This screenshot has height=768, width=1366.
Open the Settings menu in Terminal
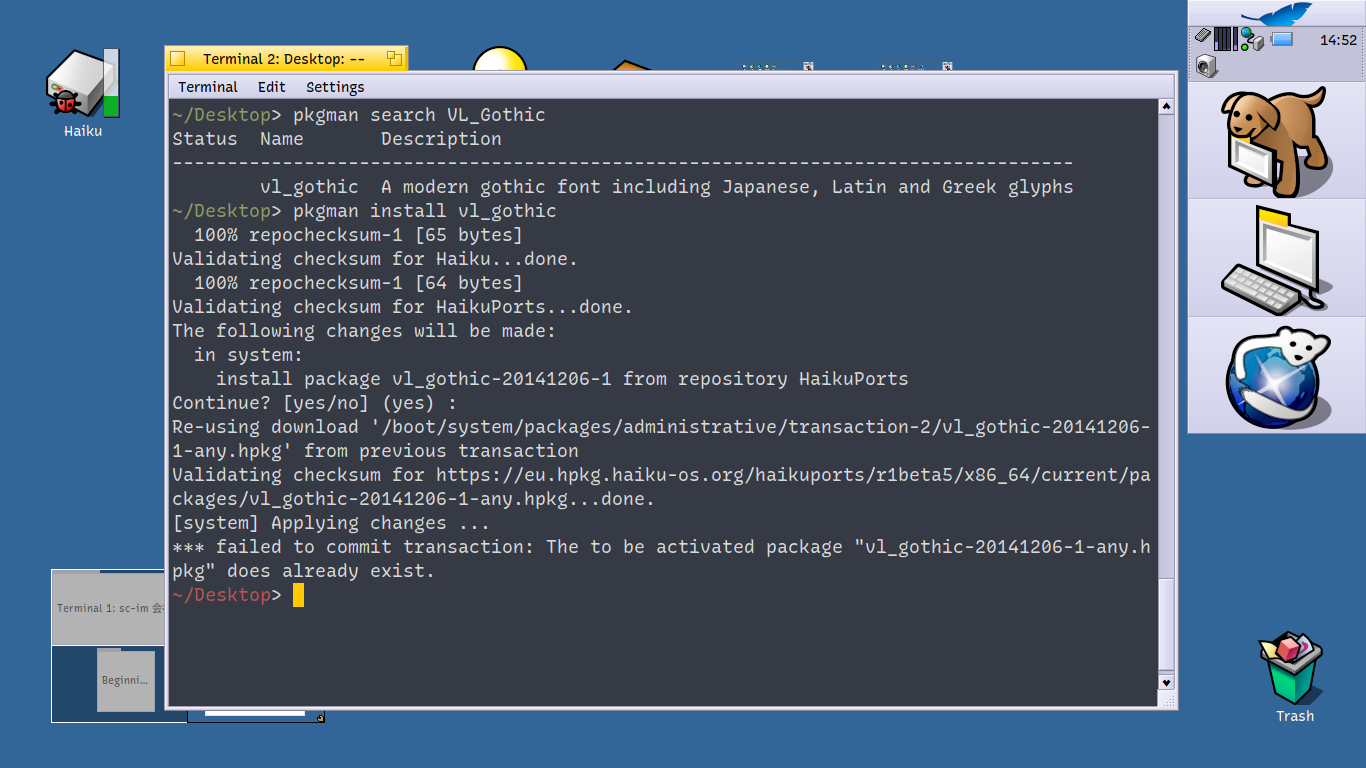(335, 87)
